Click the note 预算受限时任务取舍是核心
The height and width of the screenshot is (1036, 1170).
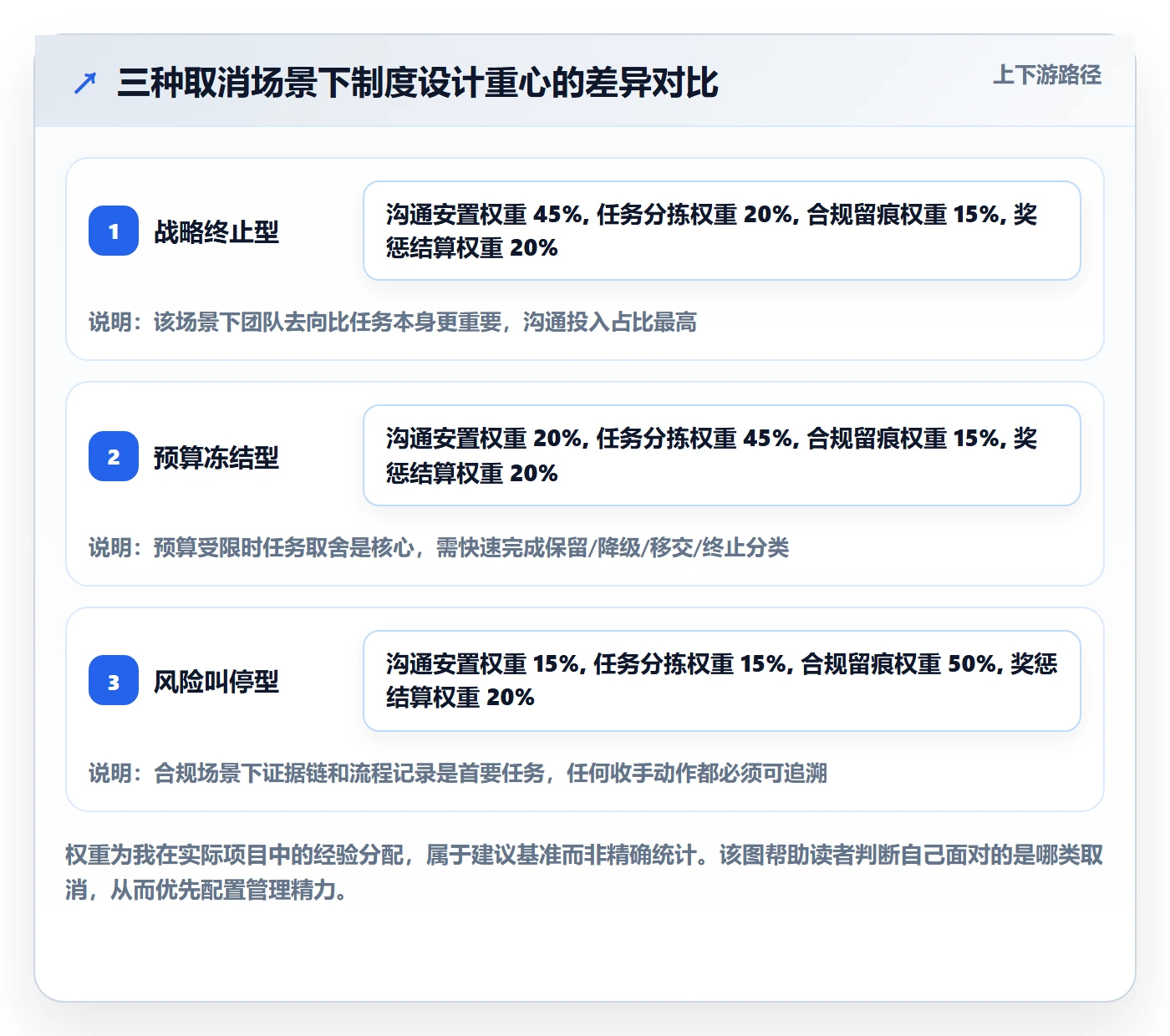(439, 547)
